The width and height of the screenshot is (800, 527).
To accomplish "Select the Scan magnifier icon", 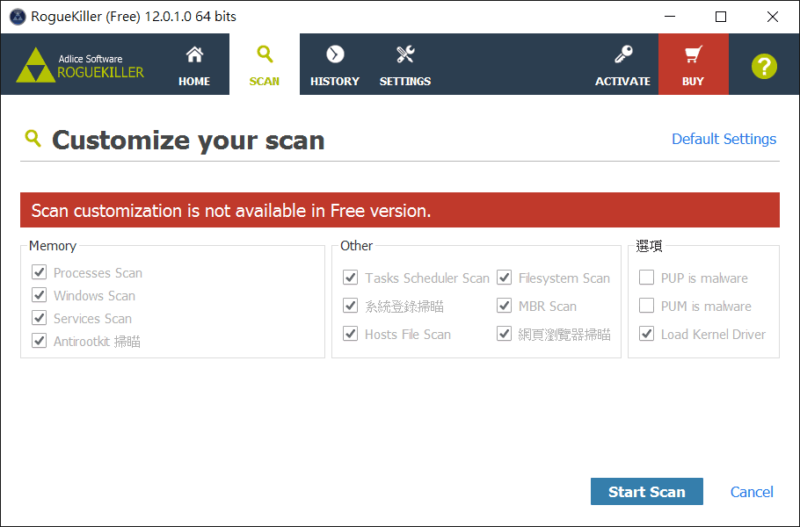I will [x=265, y=54].
